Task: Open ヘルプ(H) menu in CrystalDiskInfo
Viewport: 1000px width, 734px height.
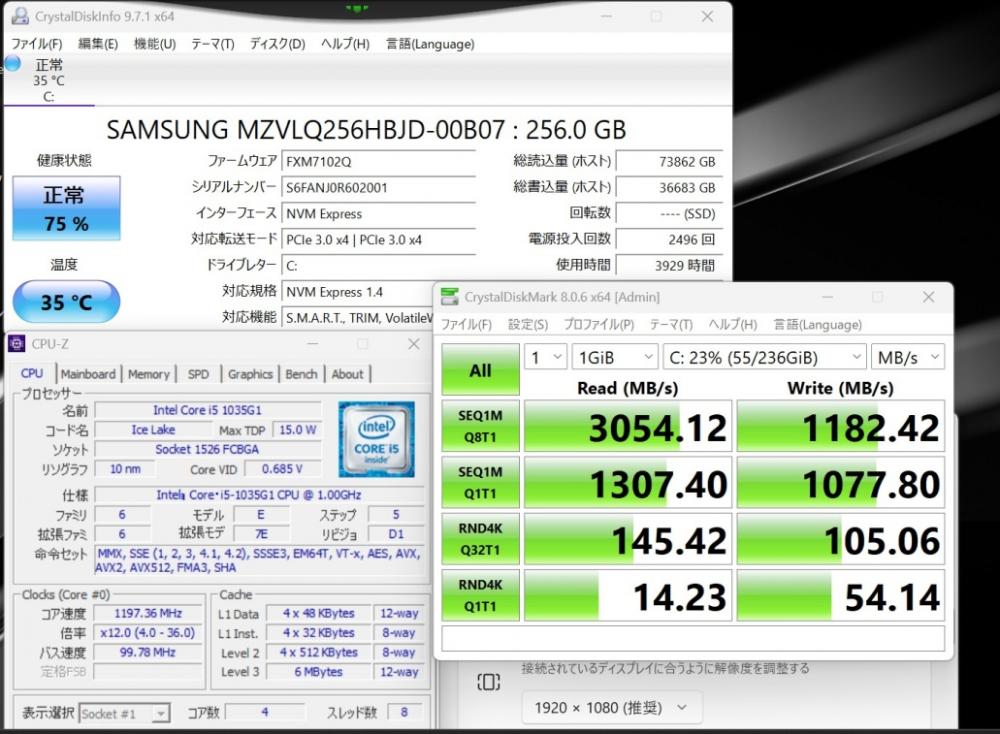Action: [345, 44]
